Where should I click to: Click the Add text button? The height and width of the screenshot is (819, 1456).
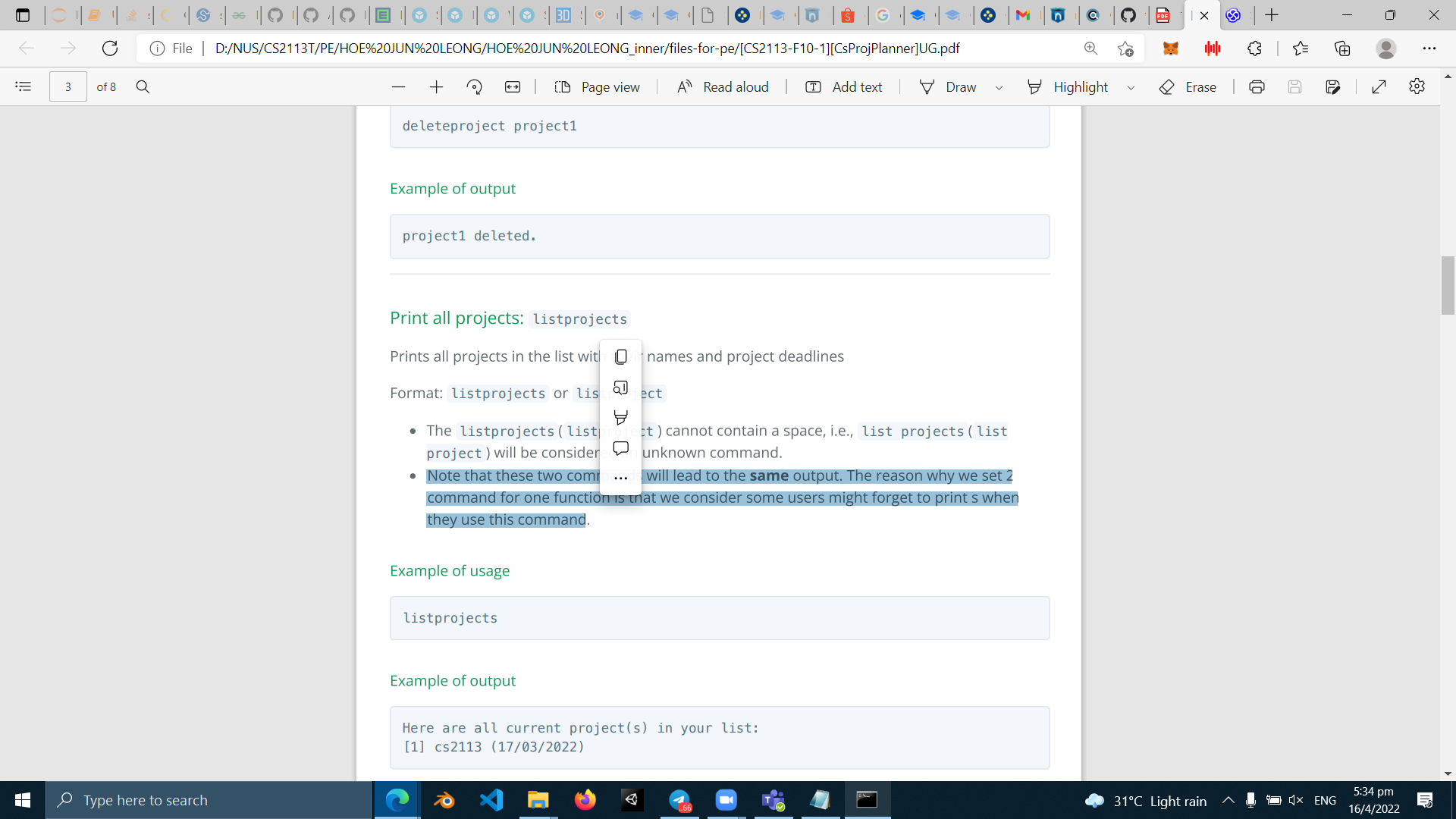click(844, 87)
